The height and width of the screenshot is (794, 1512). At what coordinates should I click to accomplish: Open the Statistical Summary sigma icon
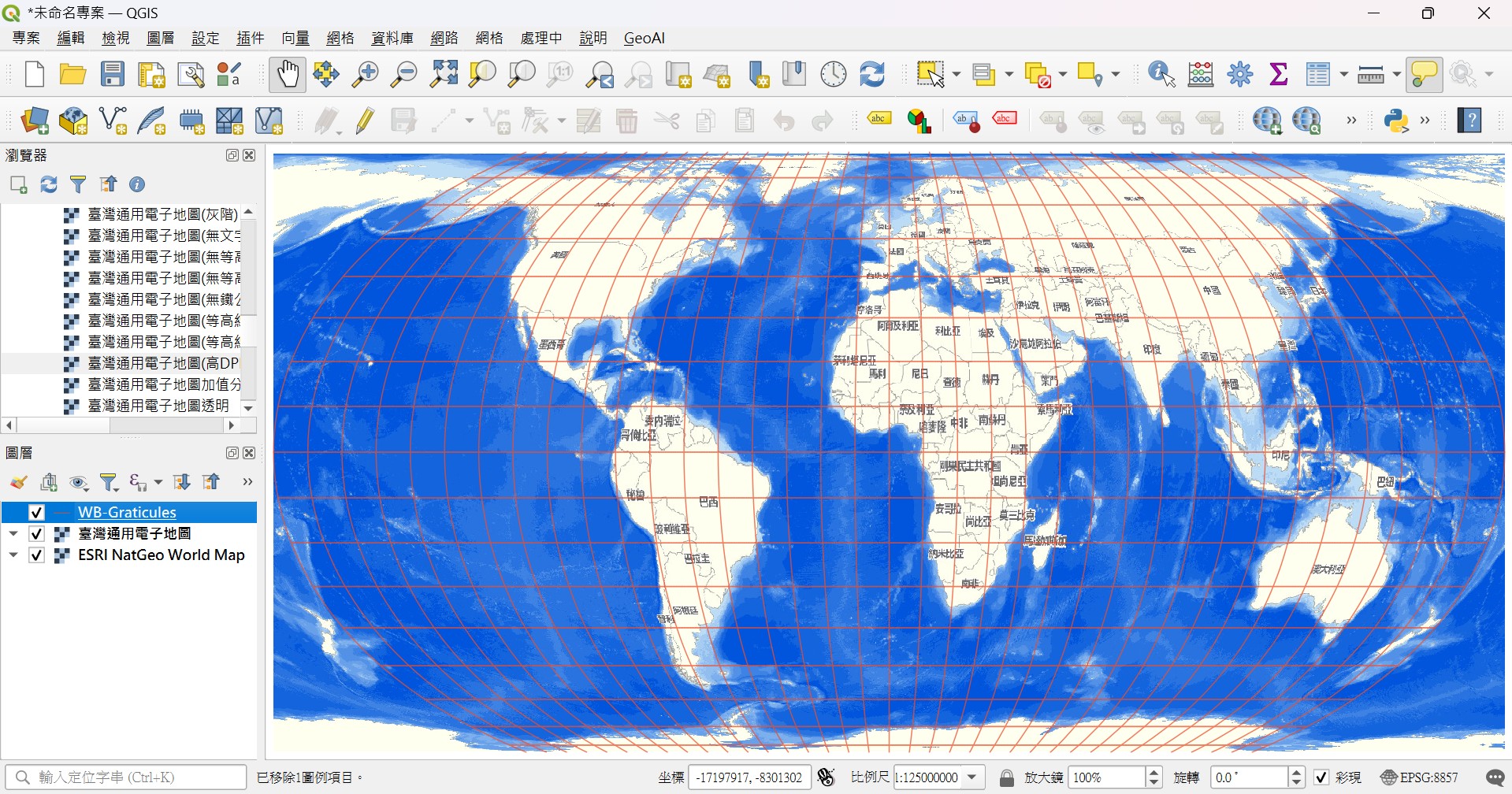pos(1279,75)
